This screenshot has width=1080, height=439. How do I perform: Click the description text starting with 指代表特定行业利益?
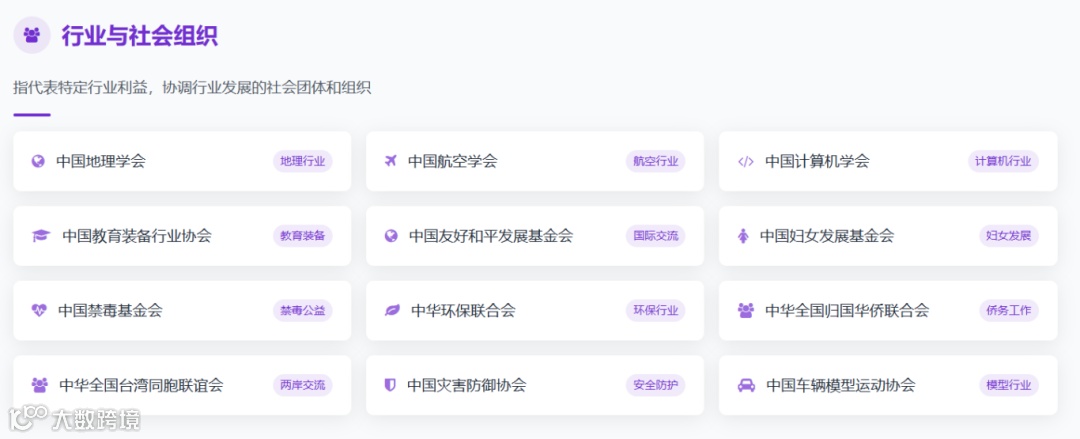[x=192, y=88]
